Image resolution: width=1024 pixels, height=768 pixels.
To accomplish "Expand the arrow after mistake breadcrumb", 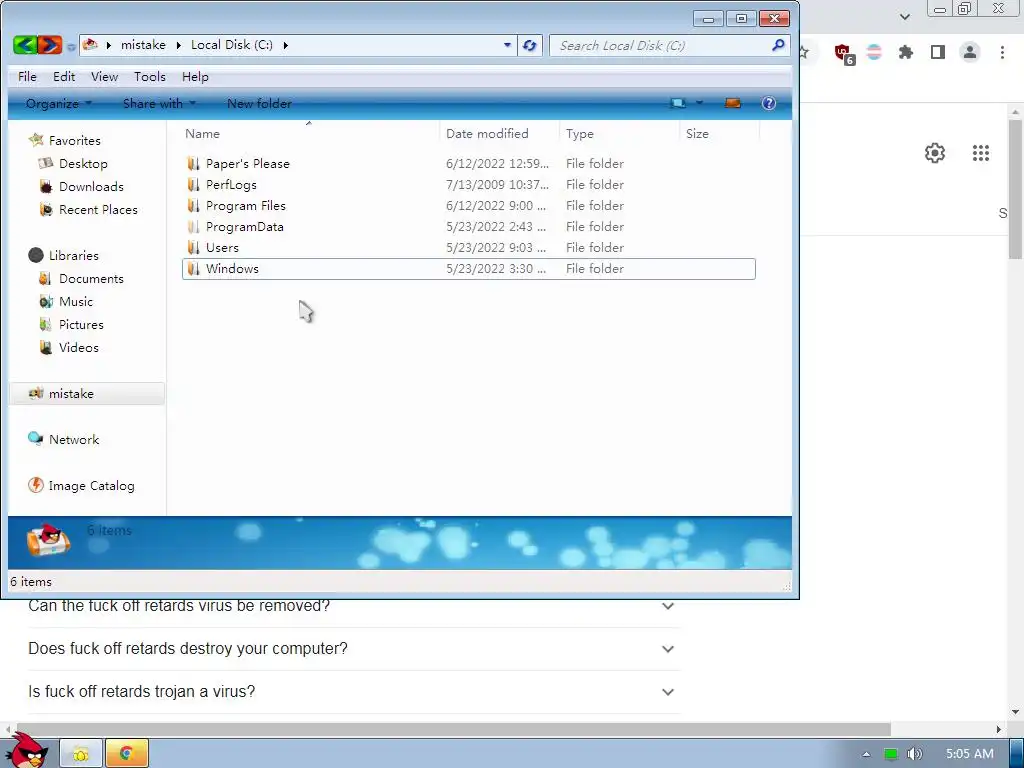I will 178,46.
